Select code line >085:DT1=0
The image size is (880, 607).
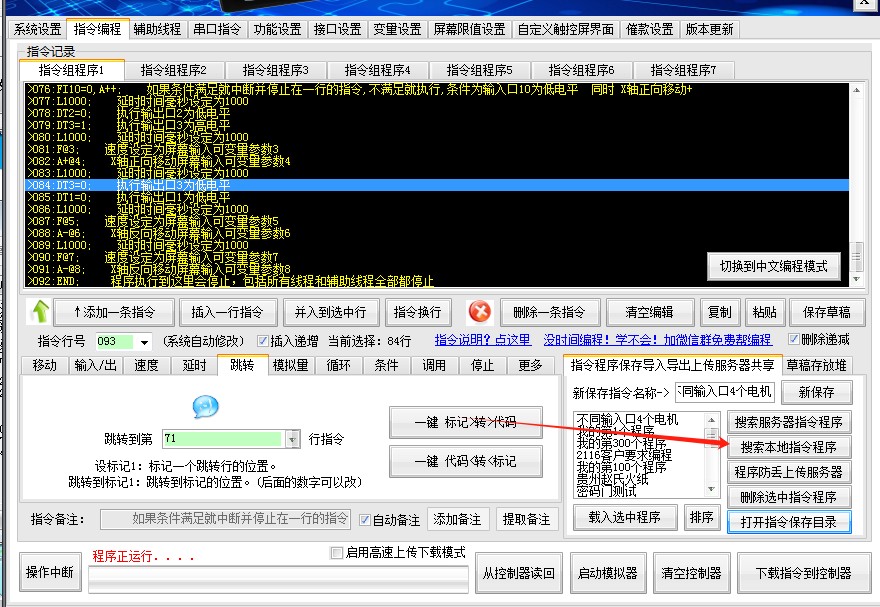(x=437, y=197)
